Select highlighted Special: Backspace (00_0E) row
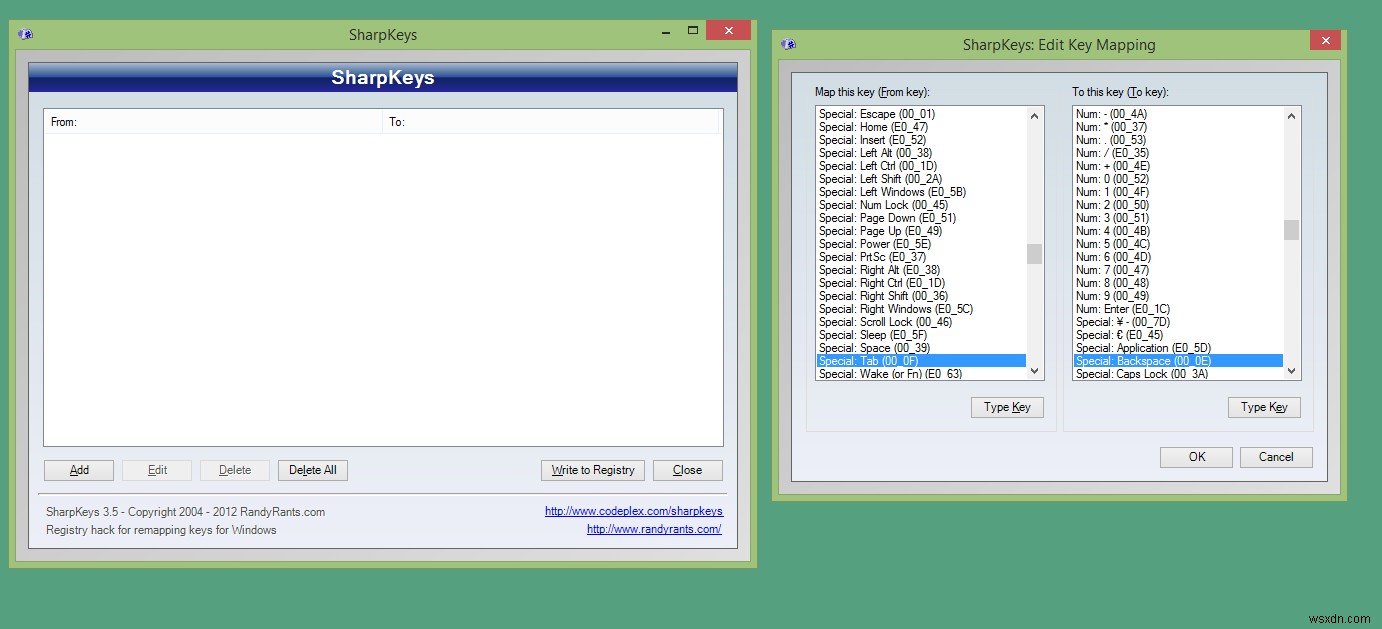Image resolution: width=1382 pixels, height=629 pixels. [1178, 361]
